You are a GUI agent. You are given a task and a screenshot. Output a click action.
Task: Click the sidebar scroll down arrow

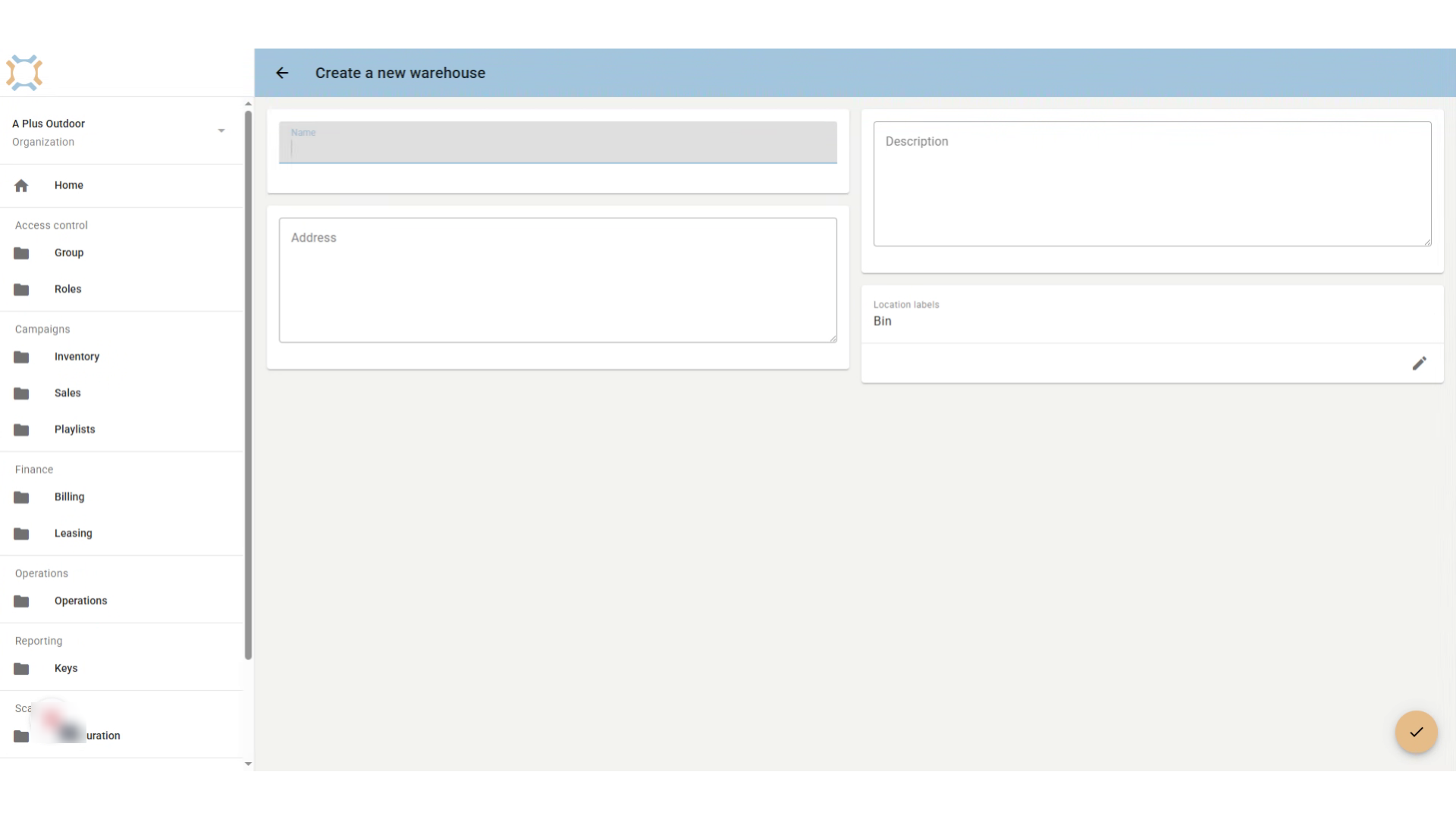click(248, 764)
